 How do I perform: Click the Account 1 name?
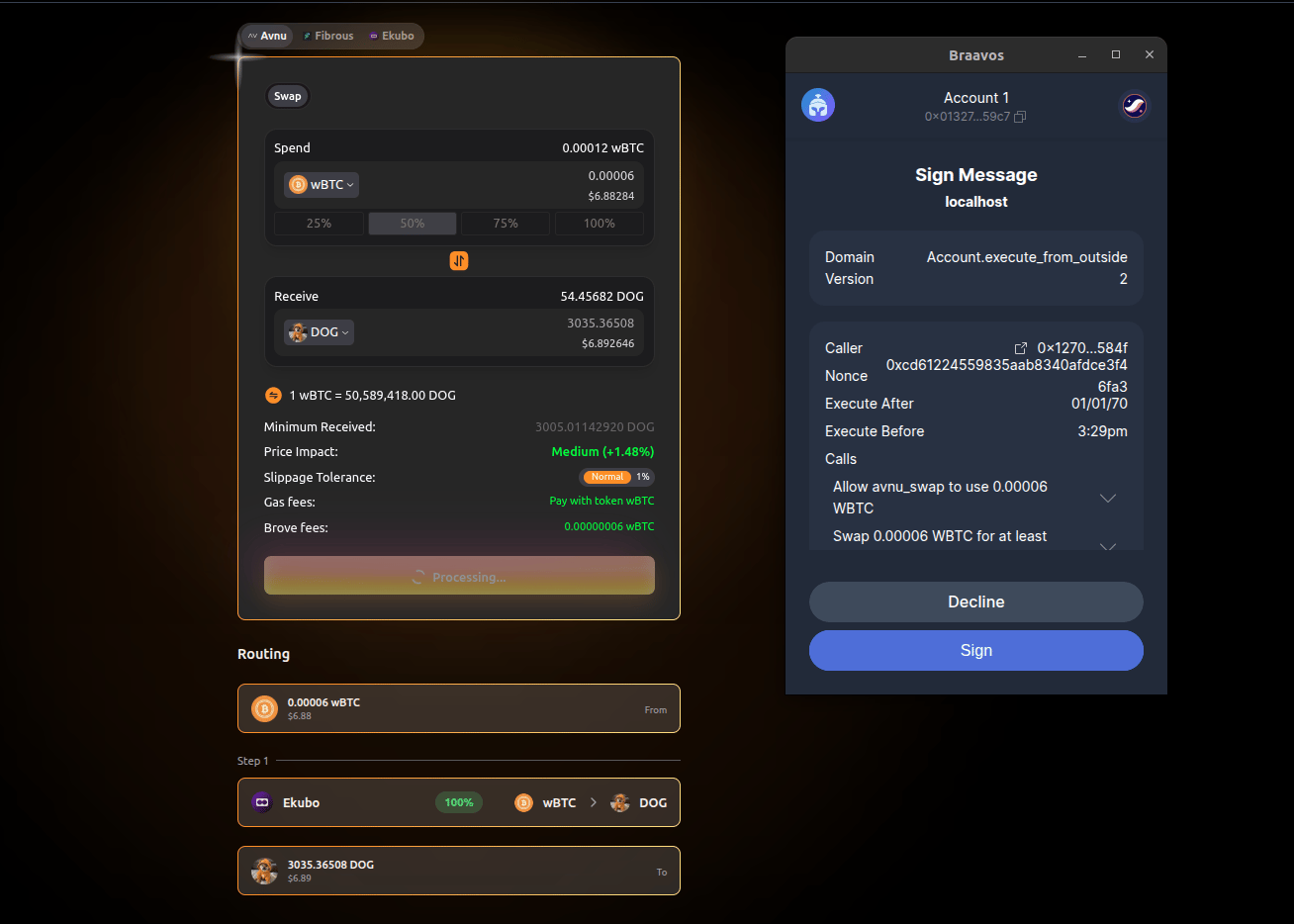976,98
